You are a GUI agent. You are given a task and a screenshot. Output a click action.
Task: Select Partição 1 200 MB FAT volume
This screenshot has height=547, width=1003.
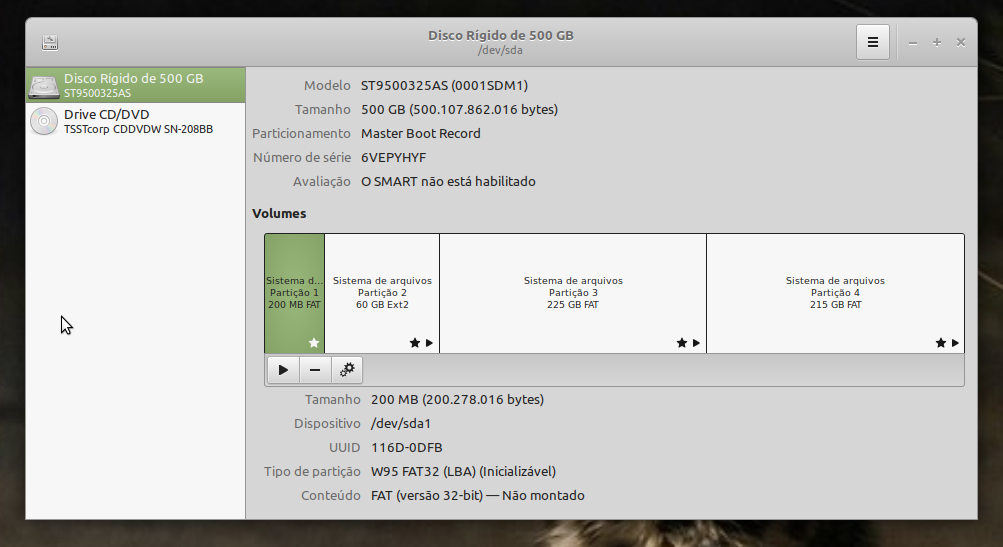pos(294,293)
